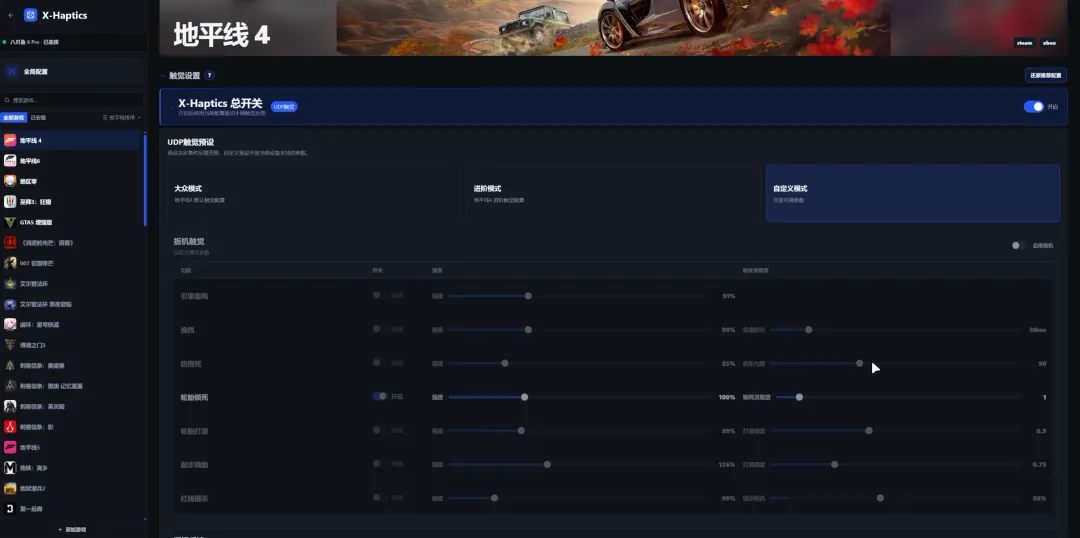The width and height of the screenshot is (1080, 538).
Task: Click the xbox platform tag
Action: point(1049,43)
